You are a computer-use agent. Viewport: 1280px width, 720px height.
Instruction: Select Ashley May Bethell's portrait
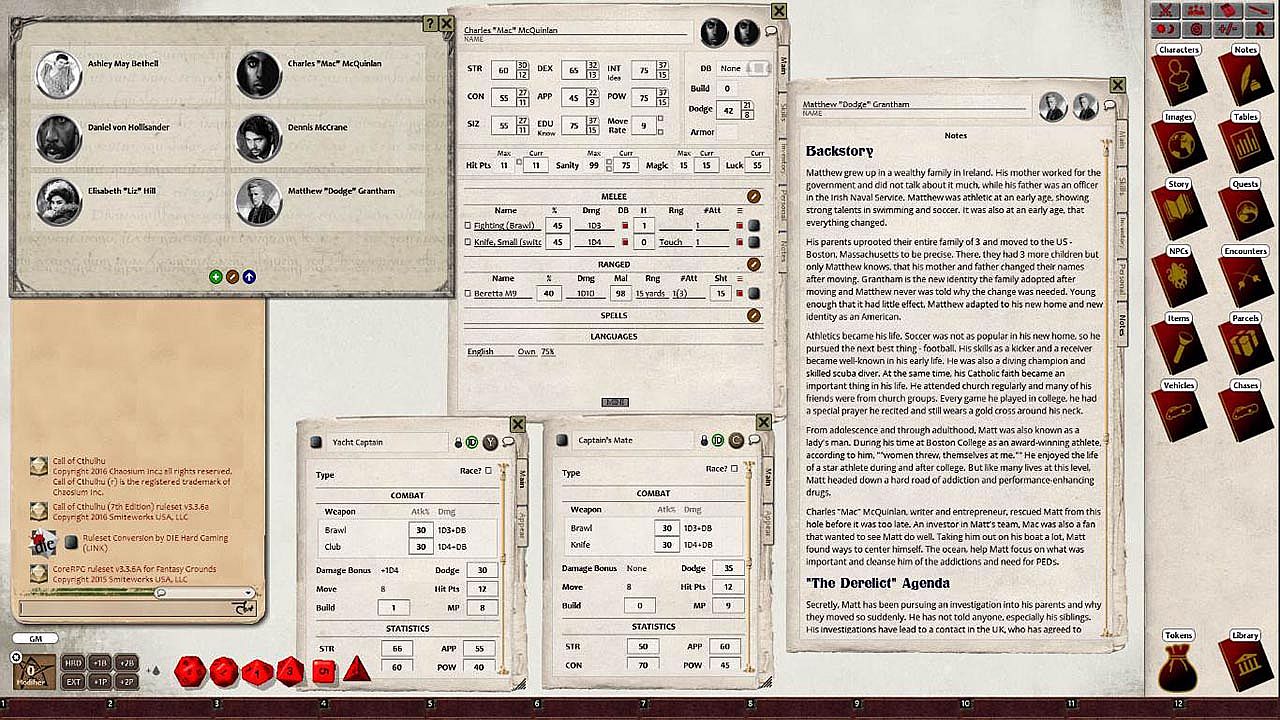point(58,74)
